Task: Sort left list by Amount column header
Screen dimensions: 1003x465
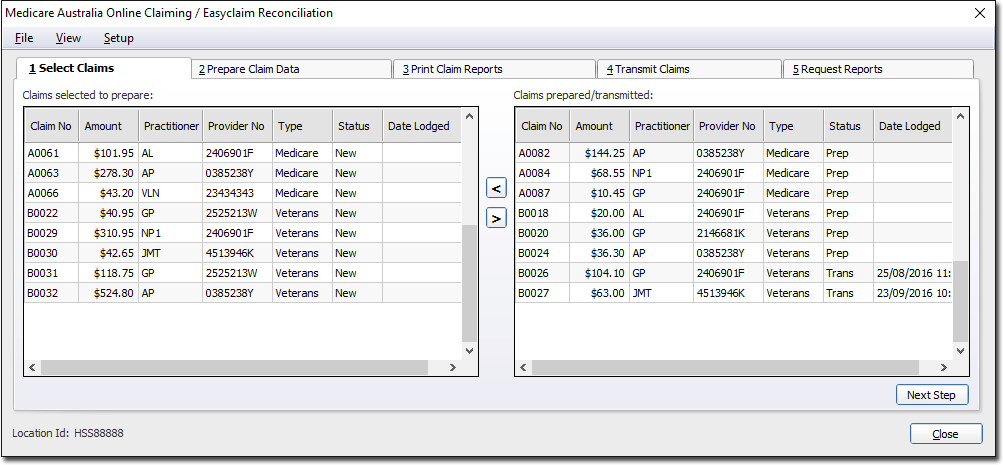Action: 103,126
